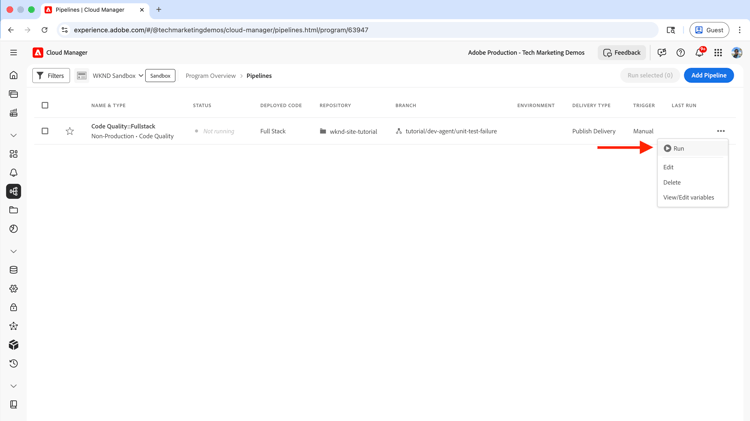This screenshot has height=421, width=750.
Task: Open the book learning sidebar icon
Action: click(x=13, y=405)
